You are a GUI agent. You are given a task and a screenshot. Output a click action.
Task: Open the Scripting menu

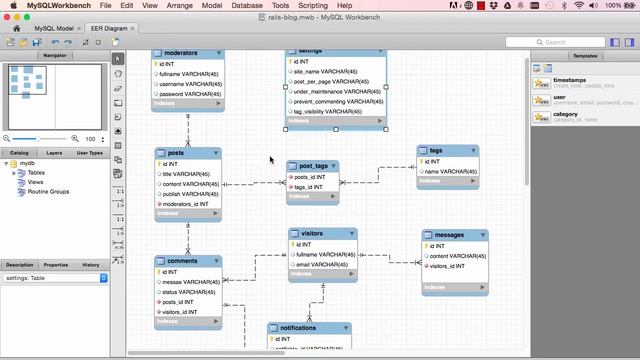tap(313, 6)
